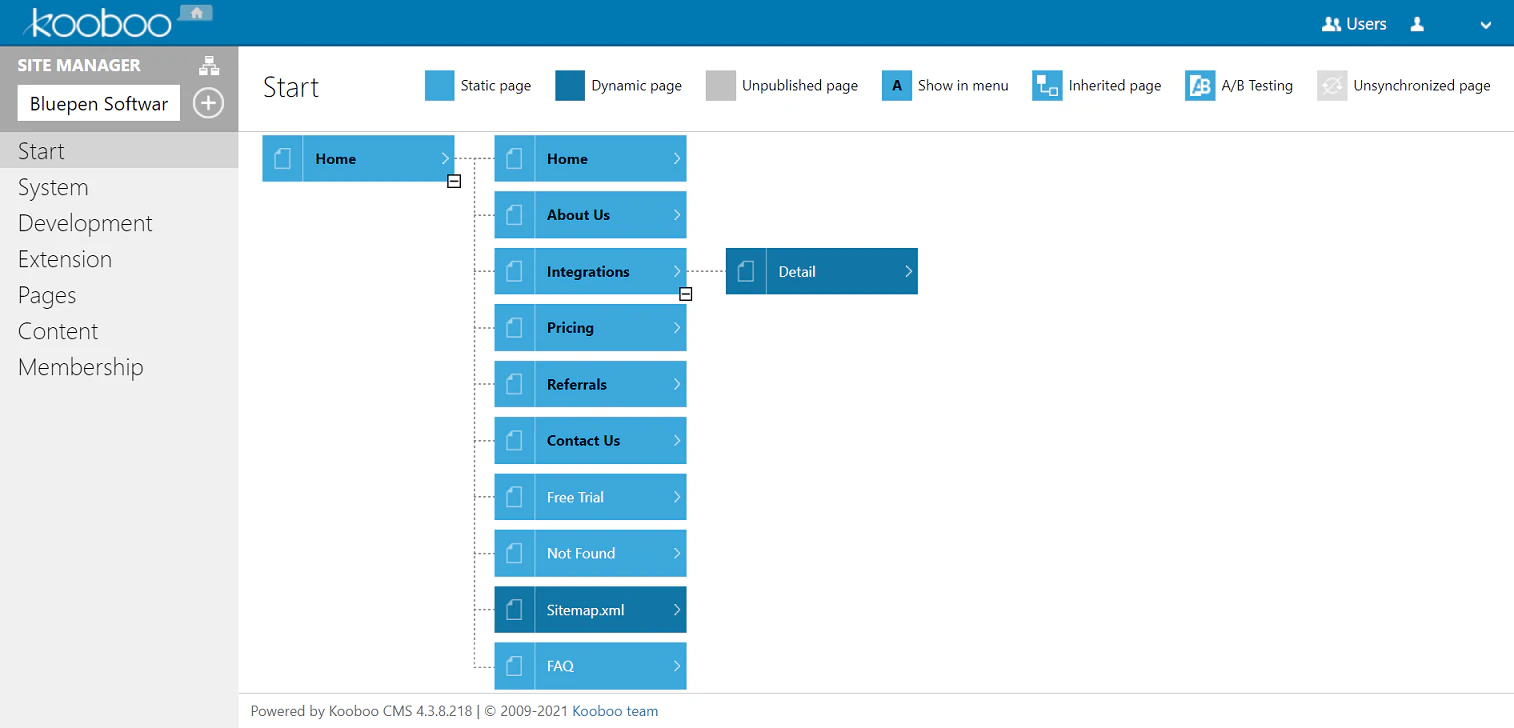This screenshot has width=1514, height=728.
Task: Open the site structure icon in Site Manager header
Action: coord(209,64)
